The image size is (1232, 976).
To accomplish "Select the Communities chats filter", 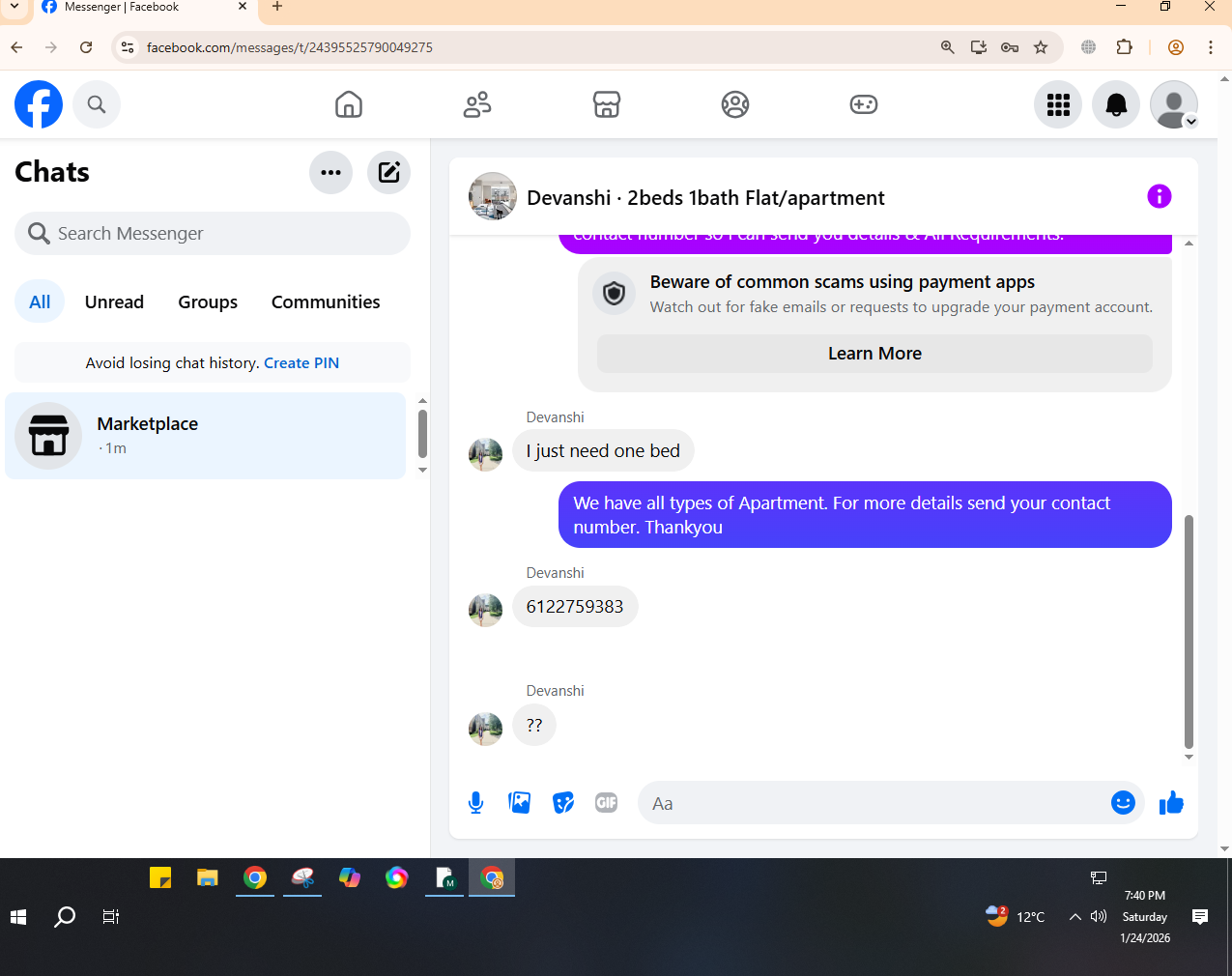I will point(326,302).
